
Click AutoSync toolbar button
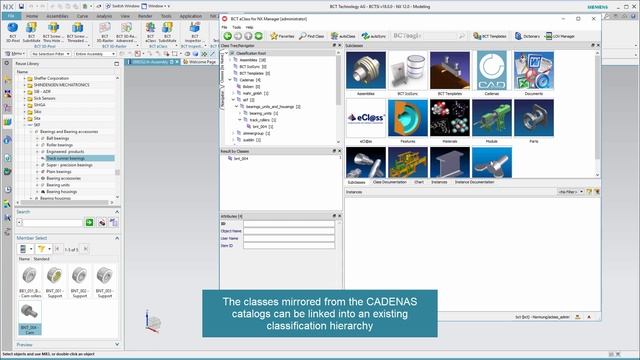(x=373, y=36)
